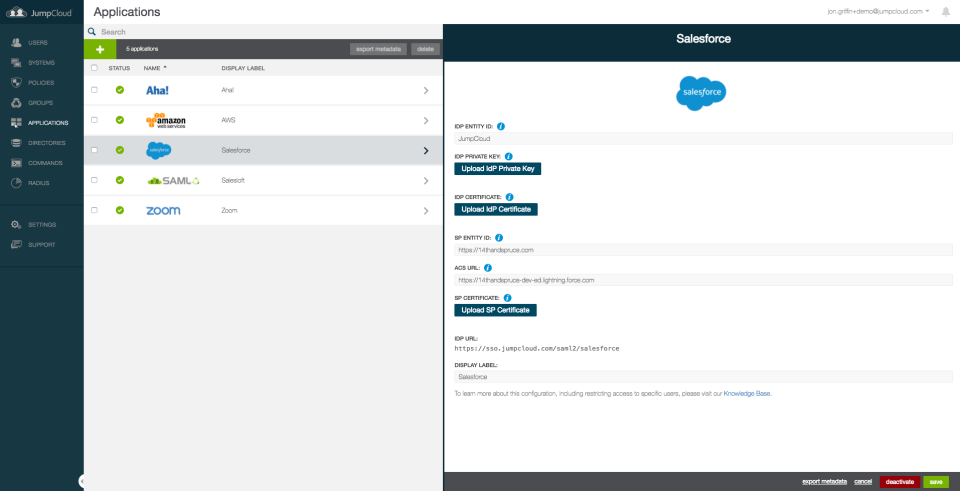Viewport: 960px width, 491px height.
Task: Click Upload IdP Certificate
Action: point(496,209)
